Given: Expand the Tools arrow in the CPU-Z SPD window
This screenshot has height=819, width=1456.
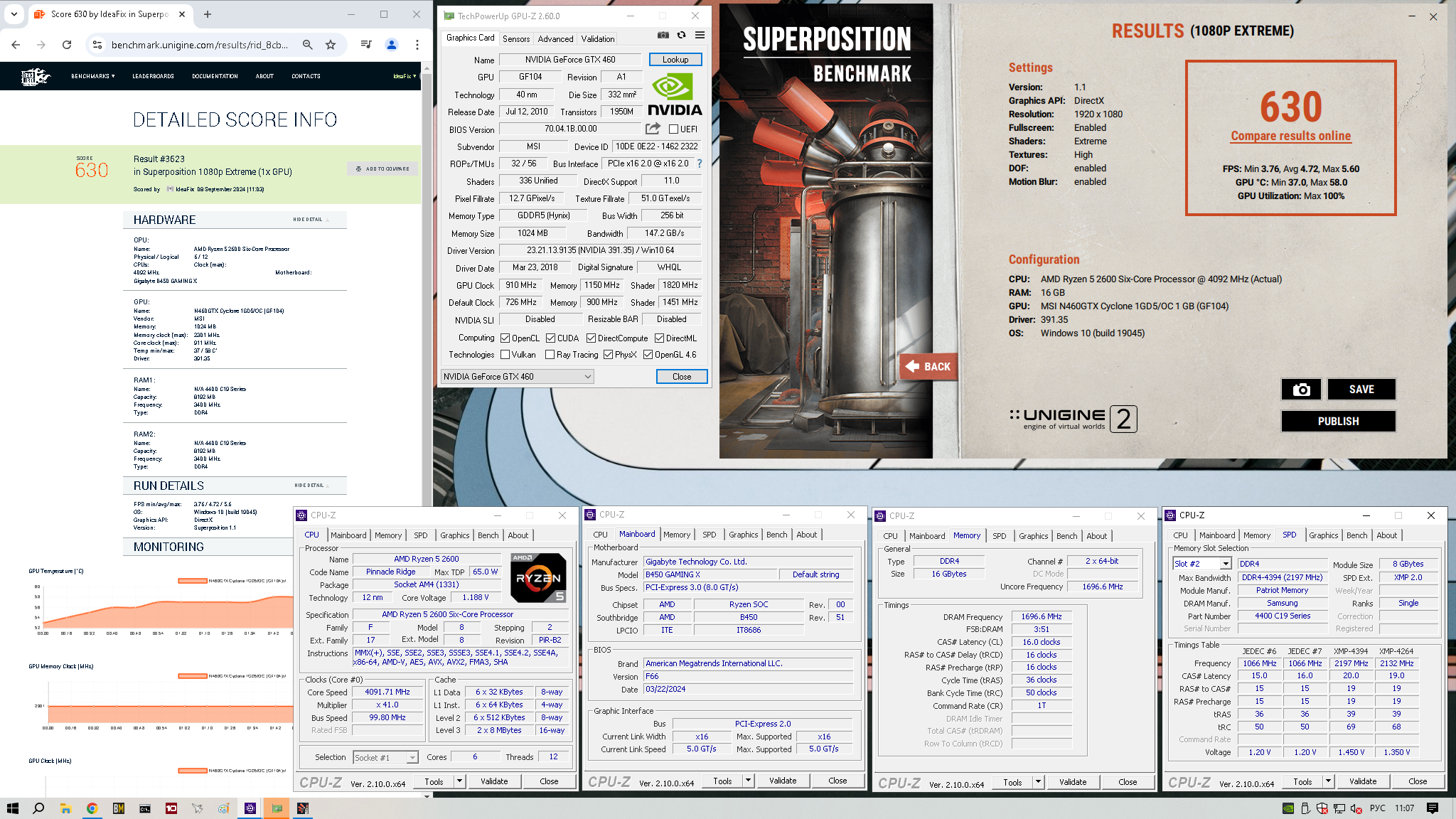Looking at the screenshot, I should tap(1329, 781).
